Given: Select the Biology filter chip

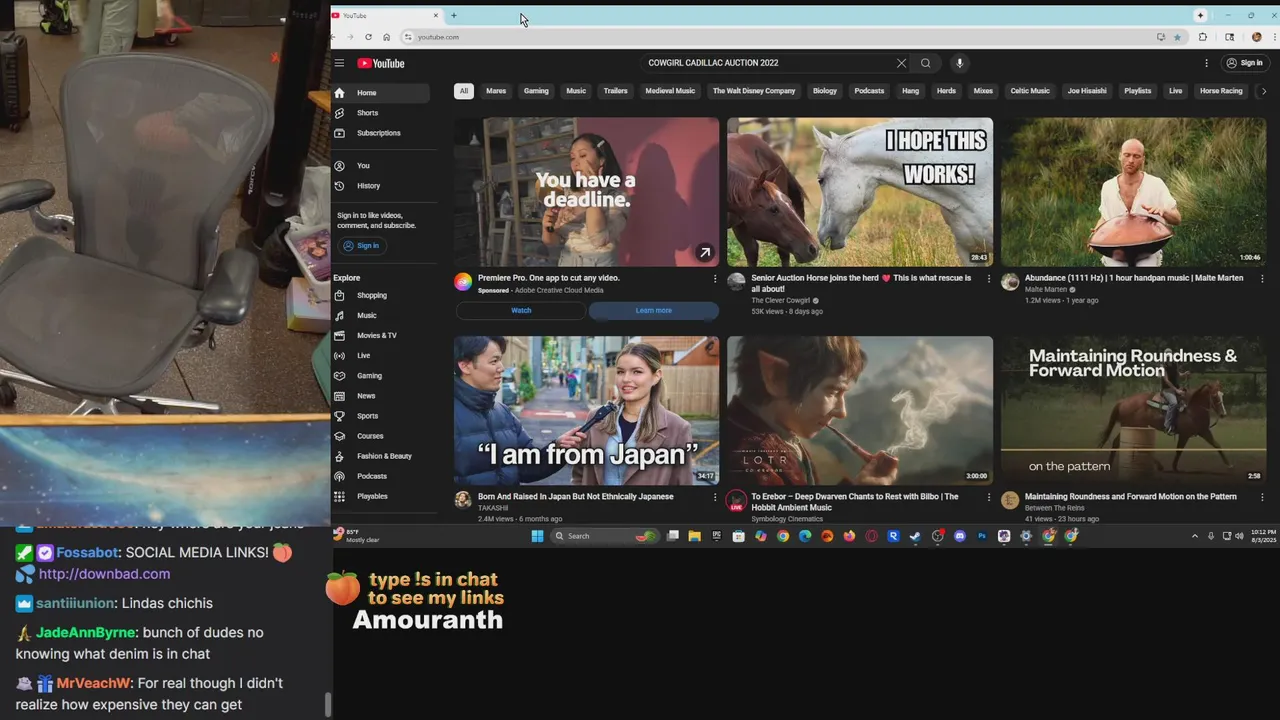Looking at the screenshot, I should tap(825, 91).
